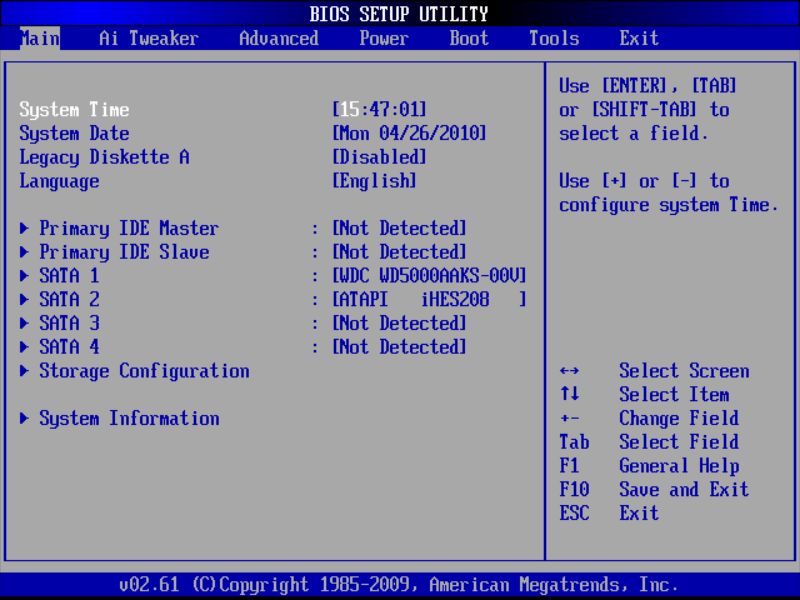
Task: Click the System Information submenu triangle
Action: (x=24, y=418)
